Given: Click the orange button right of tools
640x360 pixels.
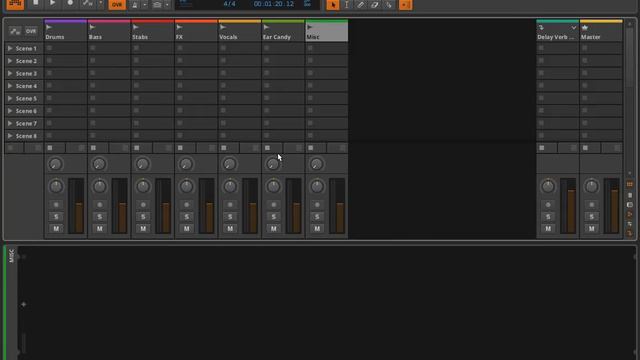Looking at the screenshot, I should pos(405,4).
